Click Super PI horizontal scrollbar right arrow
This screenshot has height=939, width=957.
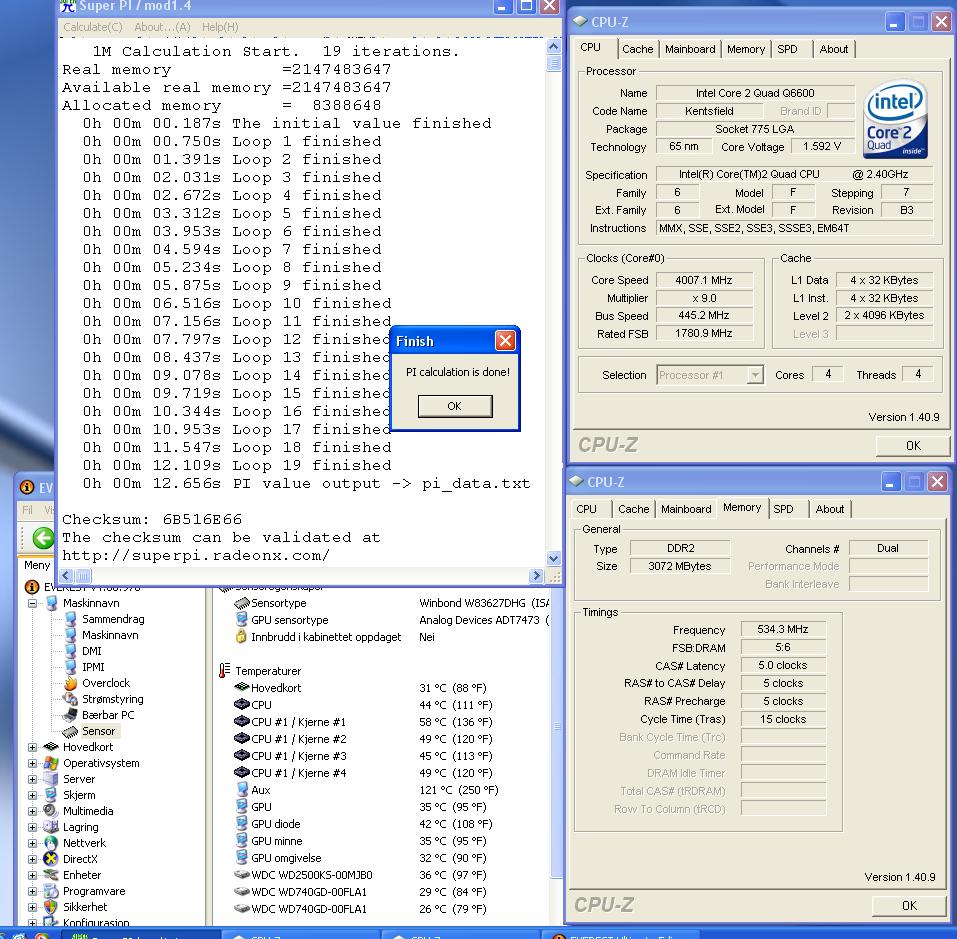536,575
